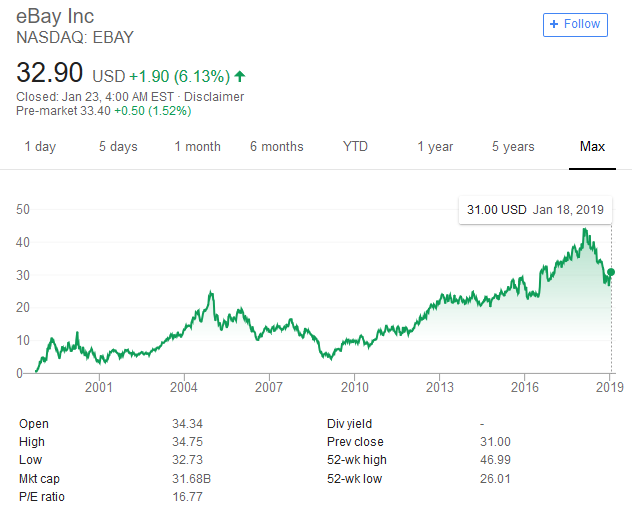Open the Disclaimer link
This screenshot has width=632, height=510.
214,97
